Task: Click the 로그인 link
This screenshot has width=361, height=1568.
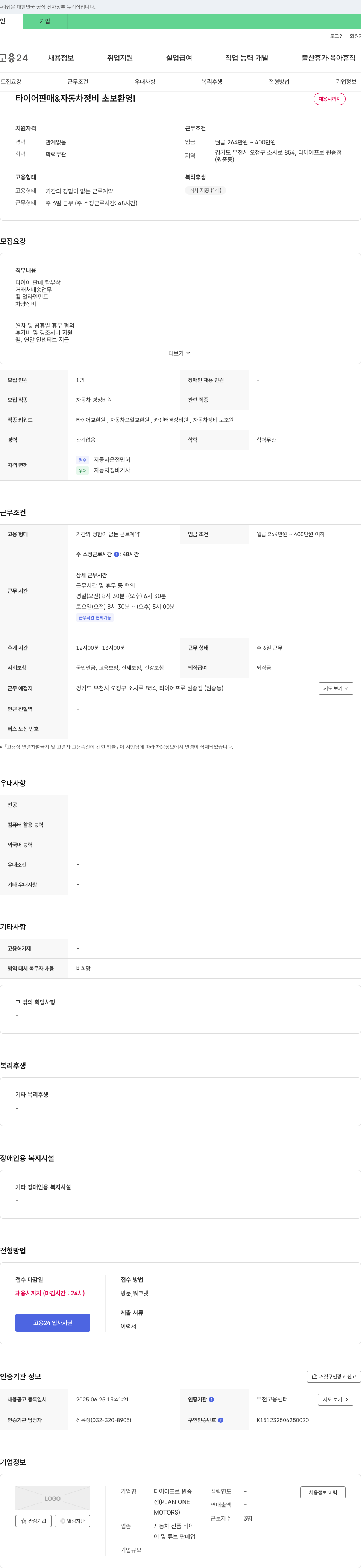Action: coord(337,36)
